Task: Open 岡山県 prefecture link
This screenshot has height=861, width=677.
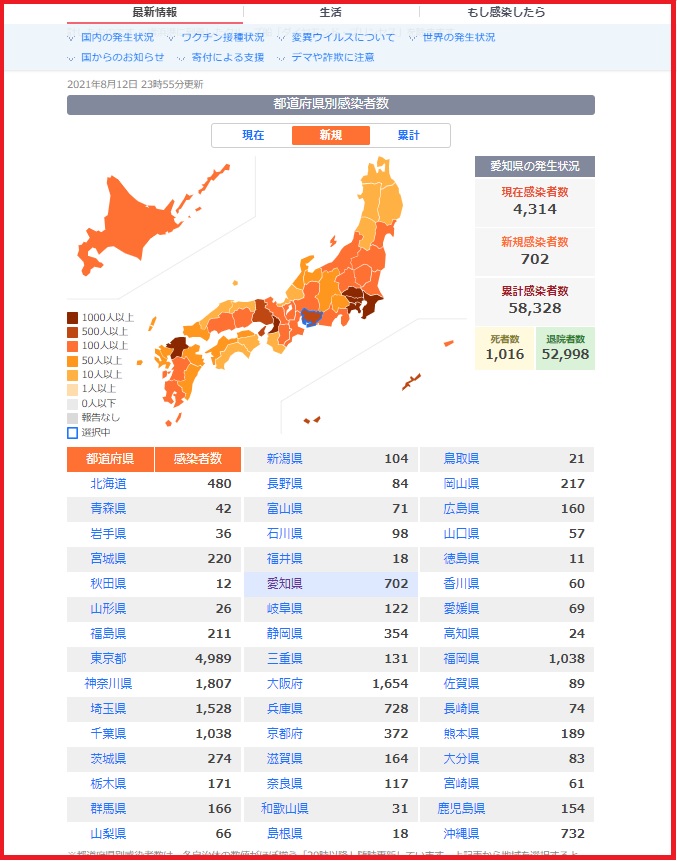Action: click(x=461, y=484)
